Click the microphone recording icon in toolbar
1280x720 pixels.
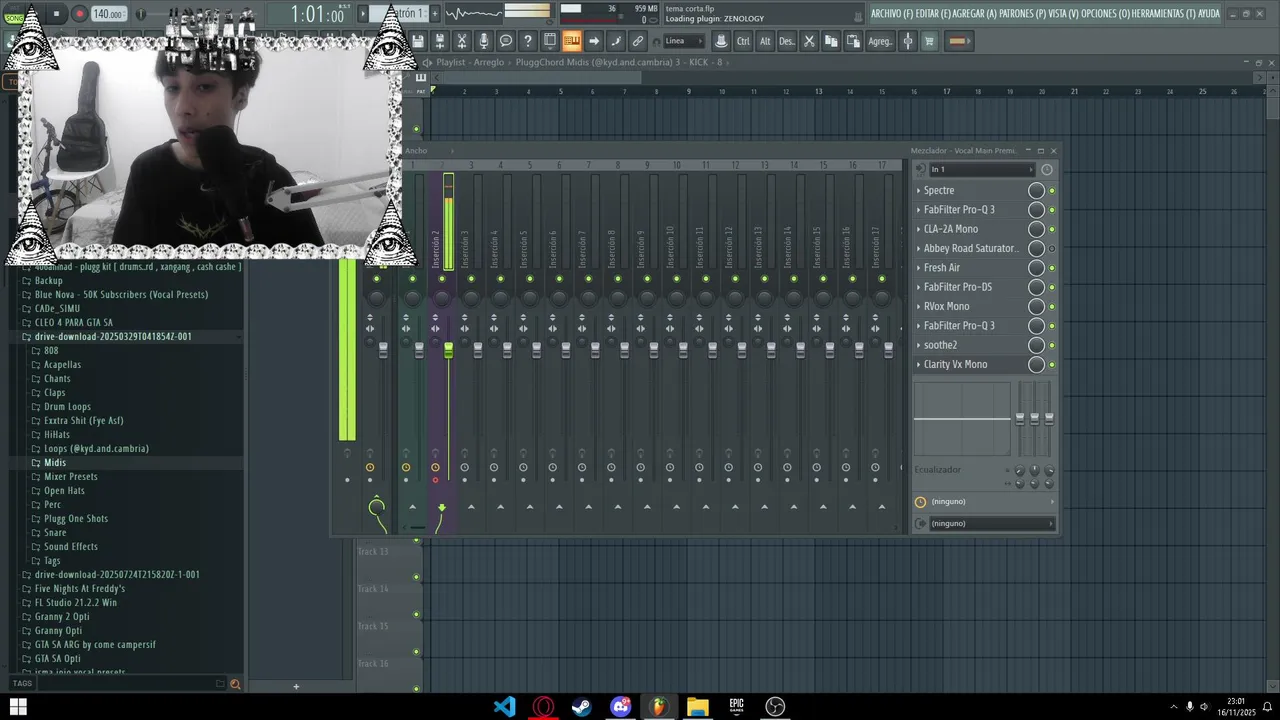[x=484, y=41]
